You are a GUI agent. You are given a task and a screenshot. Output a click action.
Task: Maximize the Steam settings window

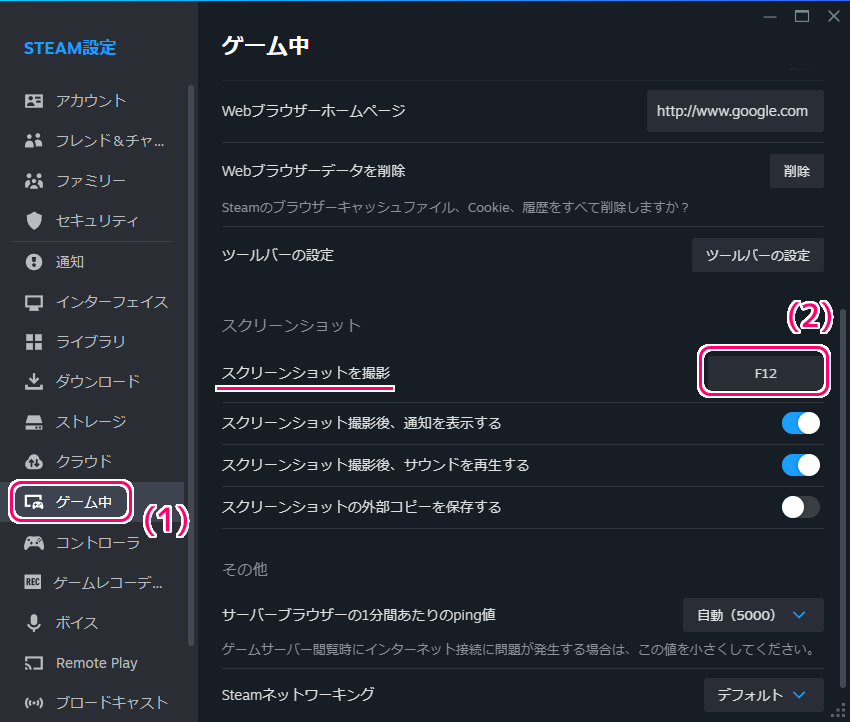point(802,16)
